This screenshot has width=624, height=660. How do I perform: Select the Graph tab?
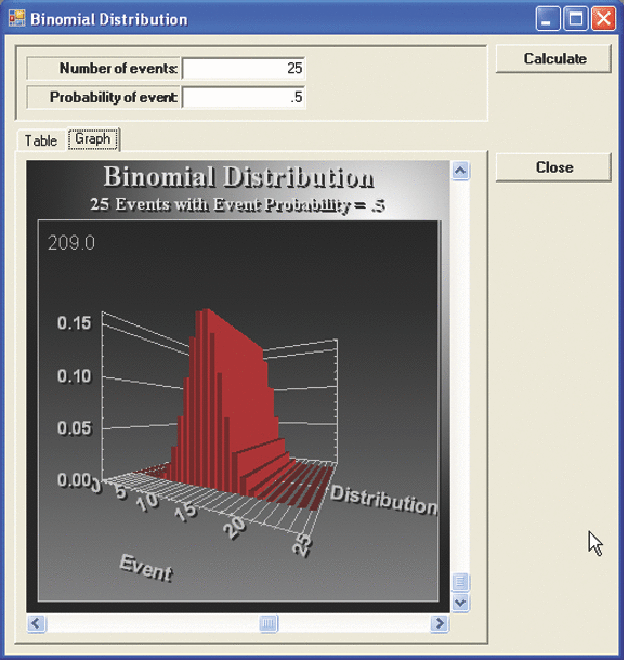93,139
